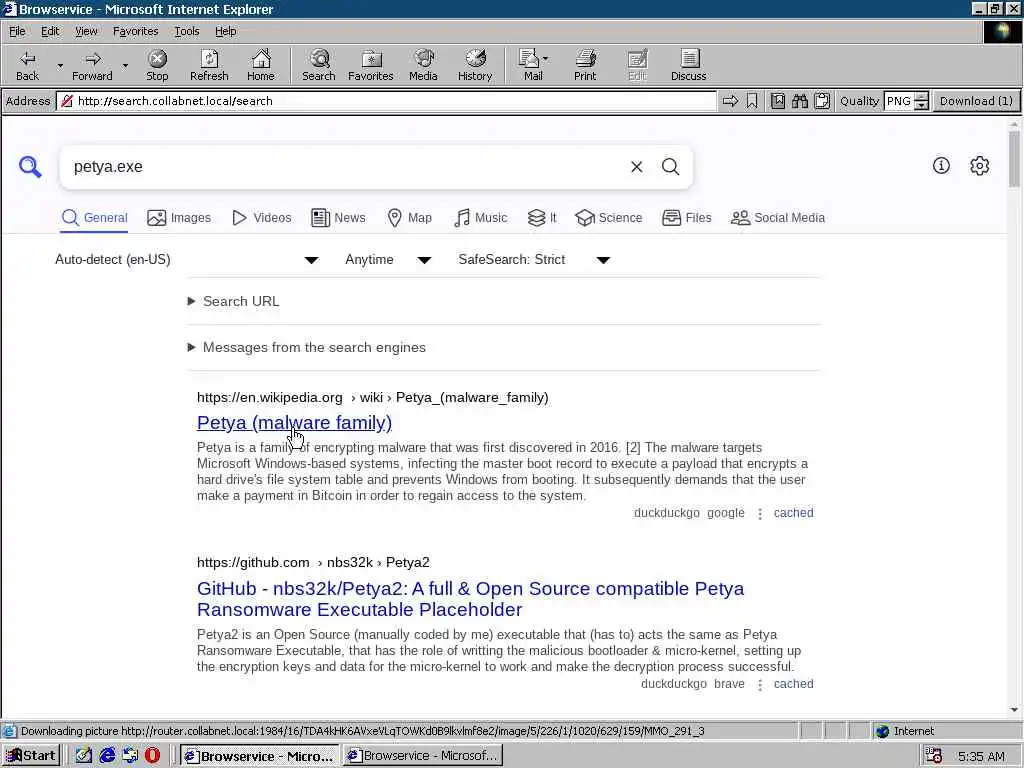
Task: Go Back using the toolbar arrow
Action: click(27, 65)
